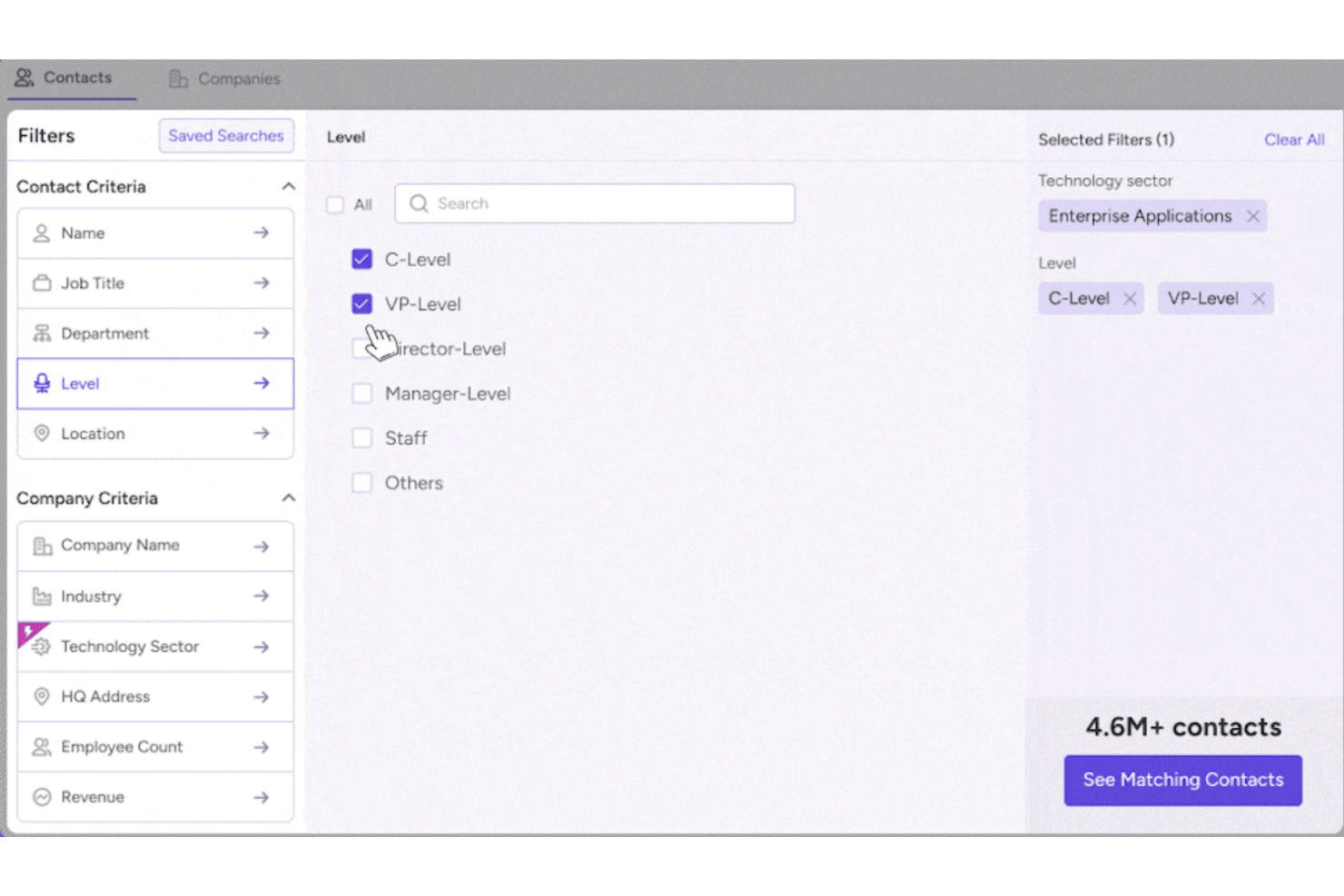Click the arrow on the Company Name row
The width and height of the screenshot is (1344, 896).
[x=262, y=546]
